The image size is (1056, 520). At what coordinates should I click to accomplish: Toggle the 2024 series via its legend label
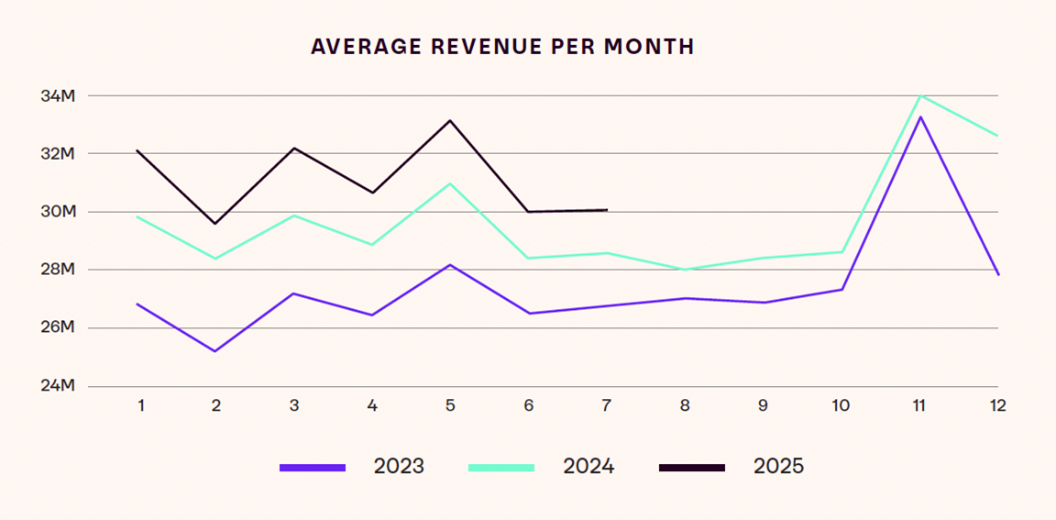tap(588, 467)
